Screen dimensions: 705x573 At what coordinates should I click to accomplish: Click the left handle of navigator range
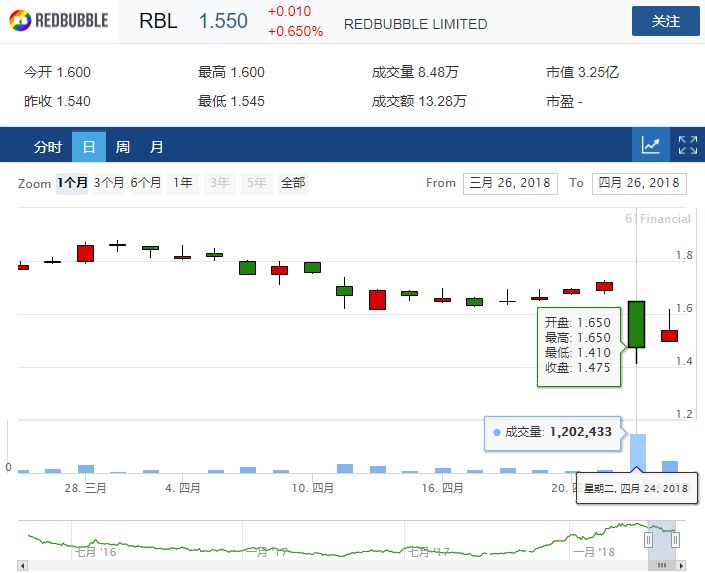[x=648, y=540]
